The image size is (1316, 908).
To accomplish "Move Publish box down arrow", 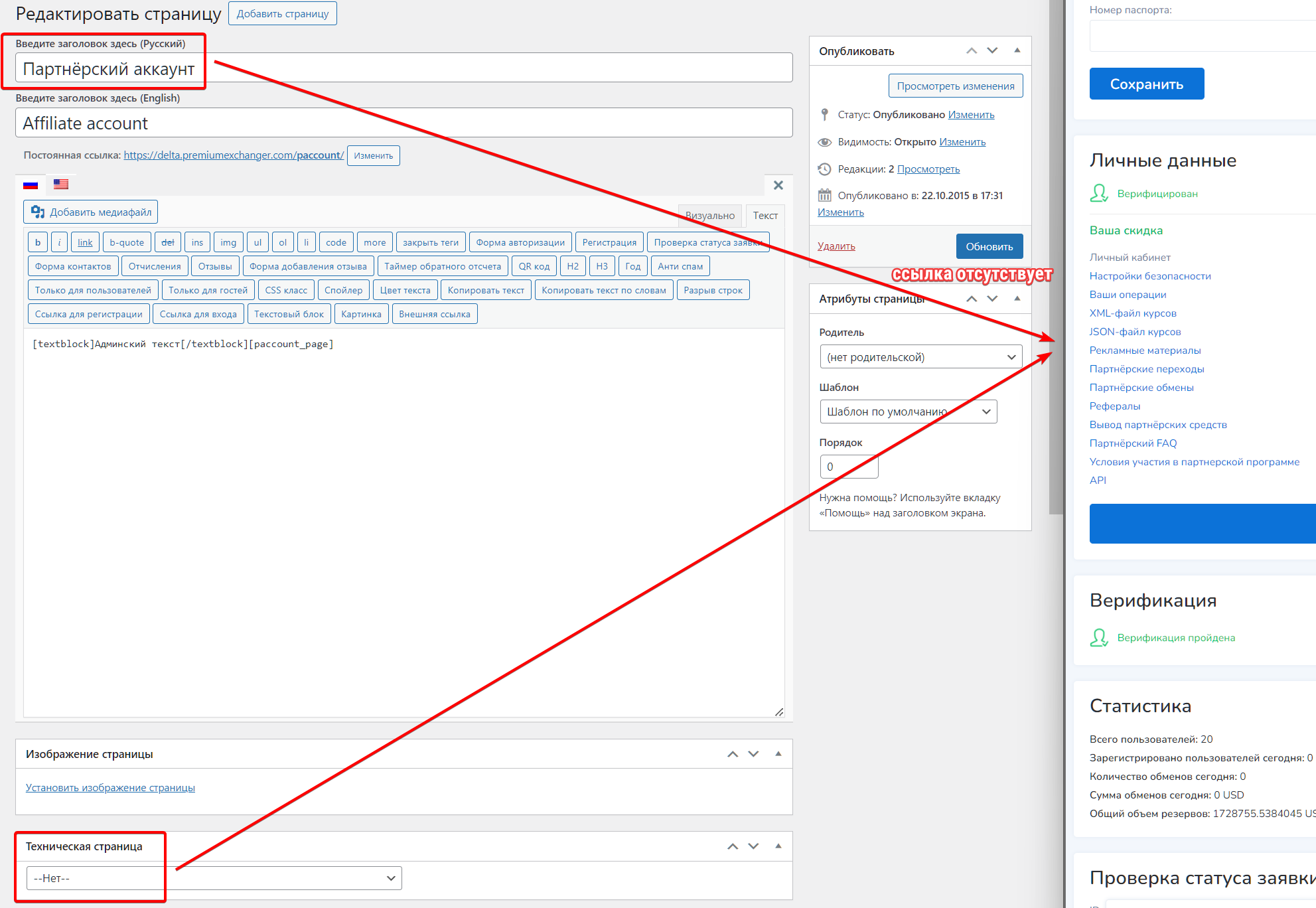I will tap(992, 51).
